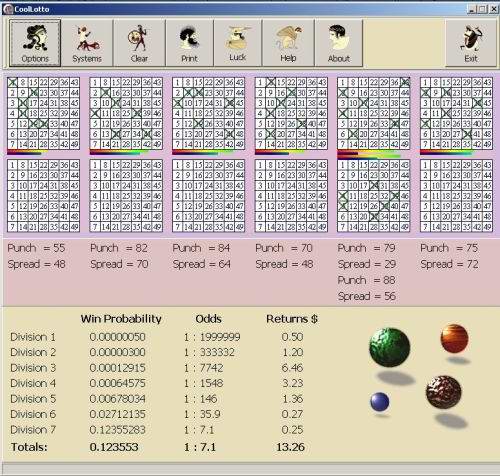
Task: Open the Options toolbar button
Action: click(x=35, y=43)
